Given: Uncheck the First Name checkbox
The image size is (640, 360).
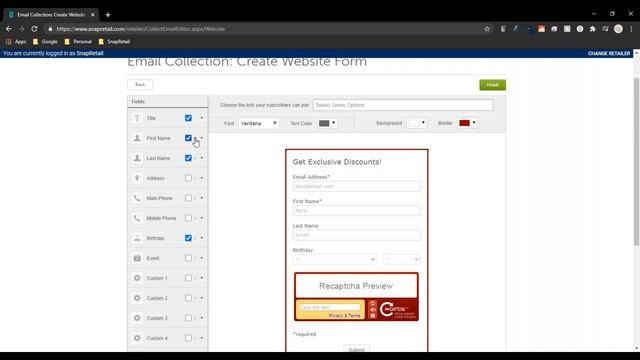Looking at the screenshot, I should coord(188,138).
